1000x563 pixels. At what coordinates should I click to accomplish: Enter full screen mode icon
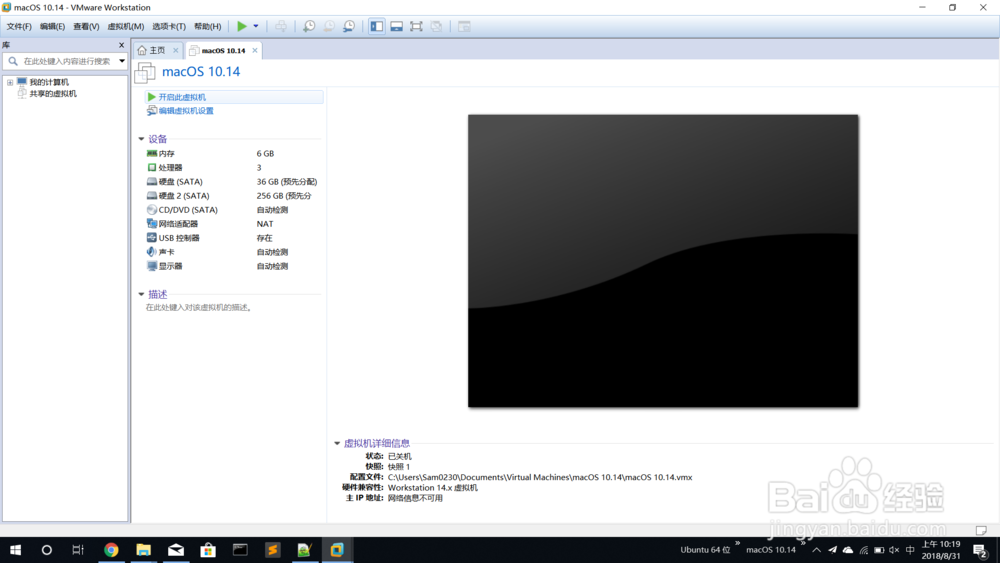pyautogui.click(x=416, y=26)
